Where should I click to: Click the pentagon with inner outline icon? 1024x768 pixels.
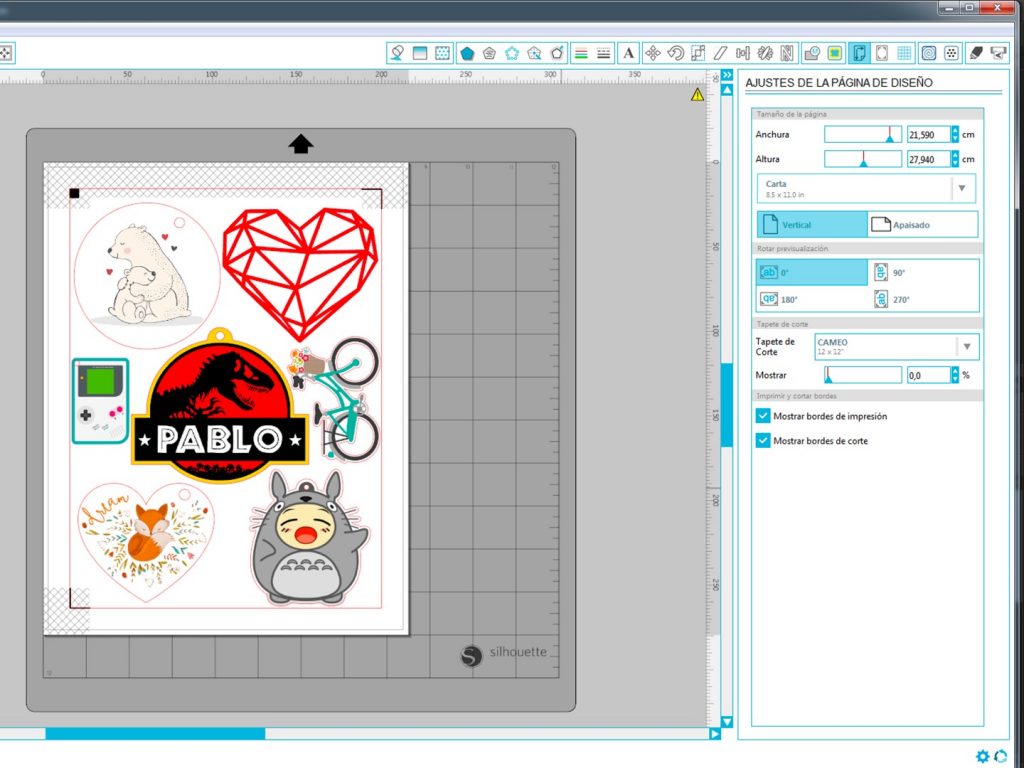pos(489,54)
